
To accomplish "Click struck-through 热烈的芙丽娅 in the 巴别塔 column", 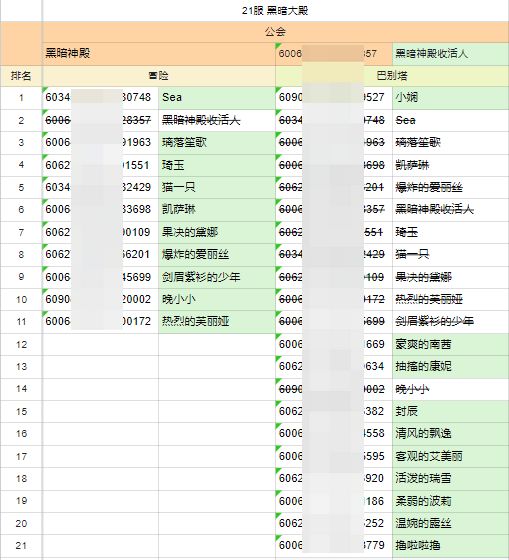I will 450,299.
